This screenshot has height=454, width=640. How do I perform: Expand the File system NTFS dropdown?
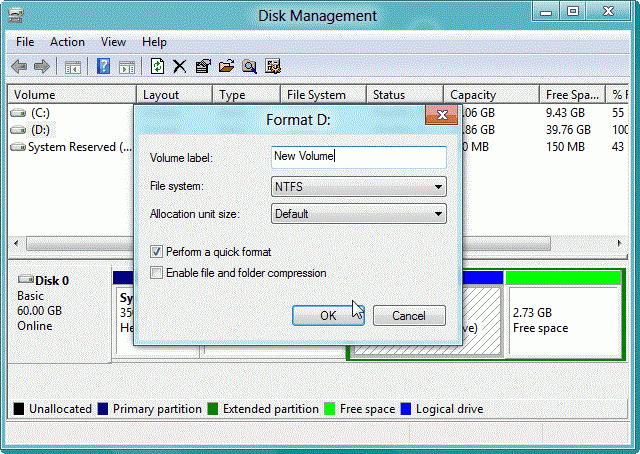pos(359,187)
